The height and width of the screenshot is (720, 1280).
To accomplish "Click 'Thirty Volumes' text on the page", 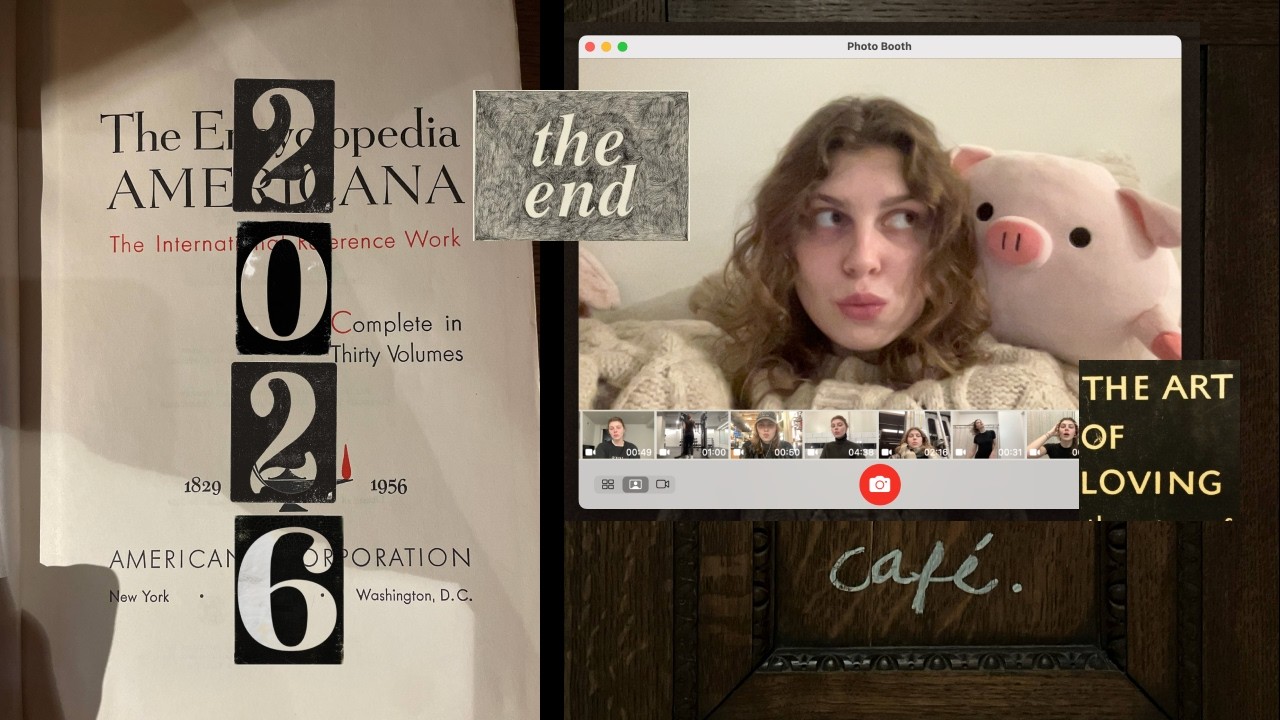I will point(397,354).
